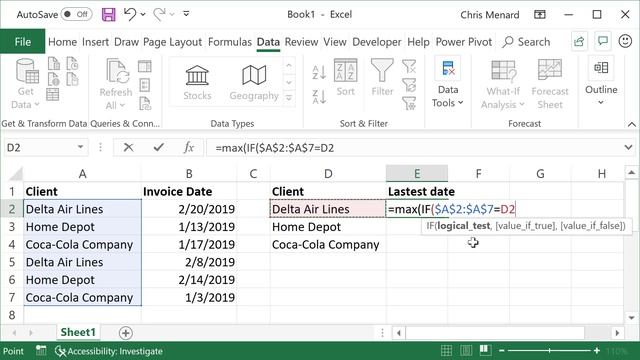Click the zoom out minus button

pyautogui.click(x=502, y=351)
